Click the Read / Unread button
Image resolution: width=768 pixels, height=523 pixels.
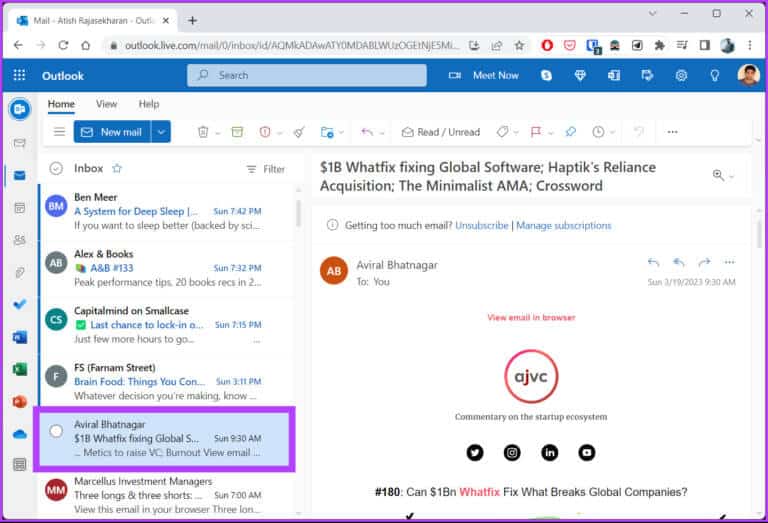coord(441,132)
